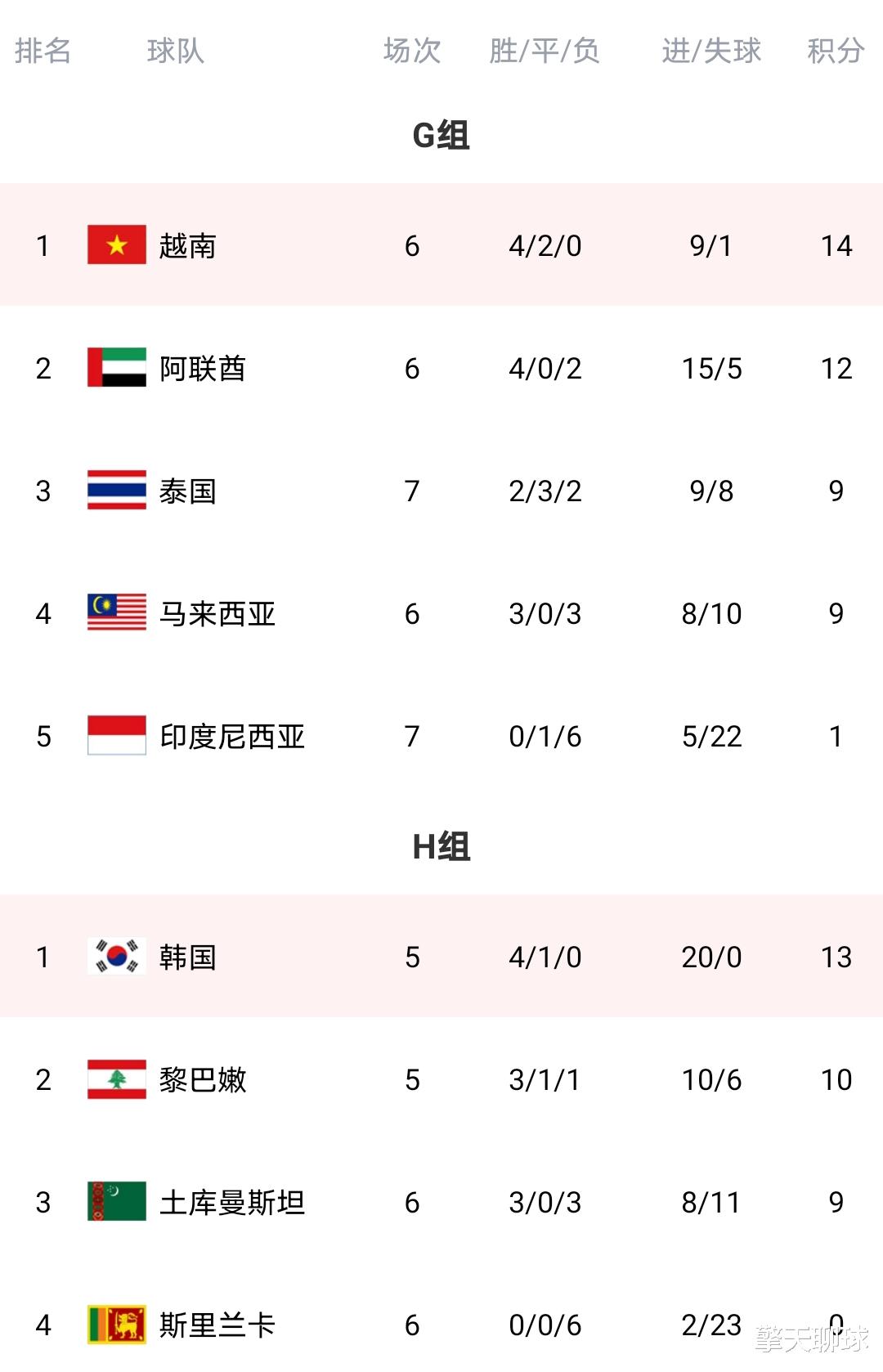Viewport: 883px width, 1372px height.
Task: Select the 进/失球 column header
Action: 711,51
